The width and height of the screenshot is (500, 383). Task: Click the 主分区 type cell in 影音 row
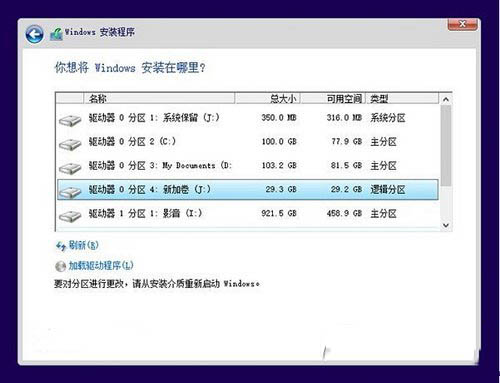click(x=383, y=214)
